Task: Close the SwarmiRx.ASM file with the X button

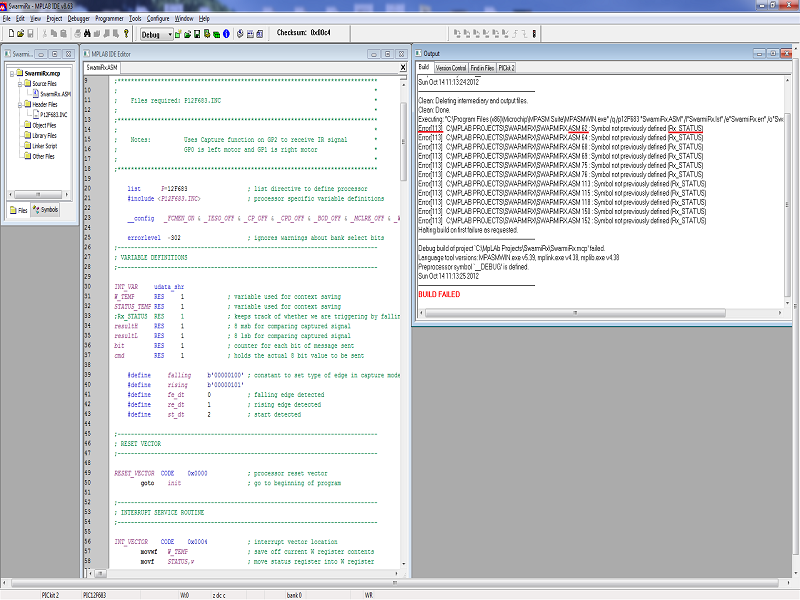Action: point(403,67)
